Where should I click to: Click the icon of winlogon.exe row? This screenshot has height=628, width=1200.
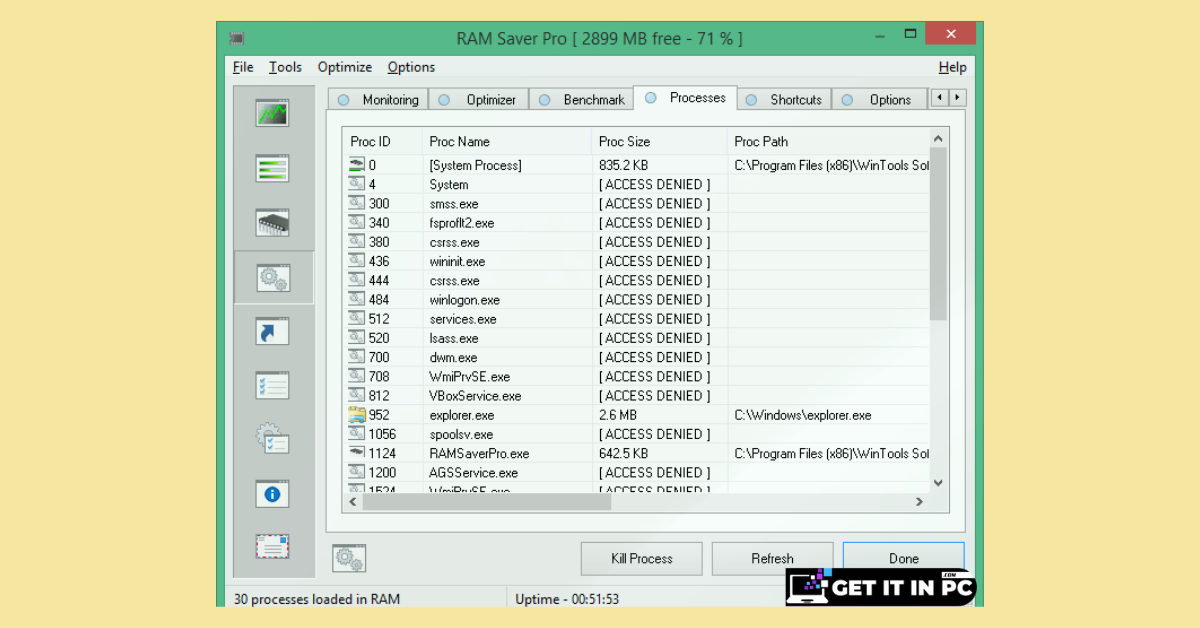(357, 299)
